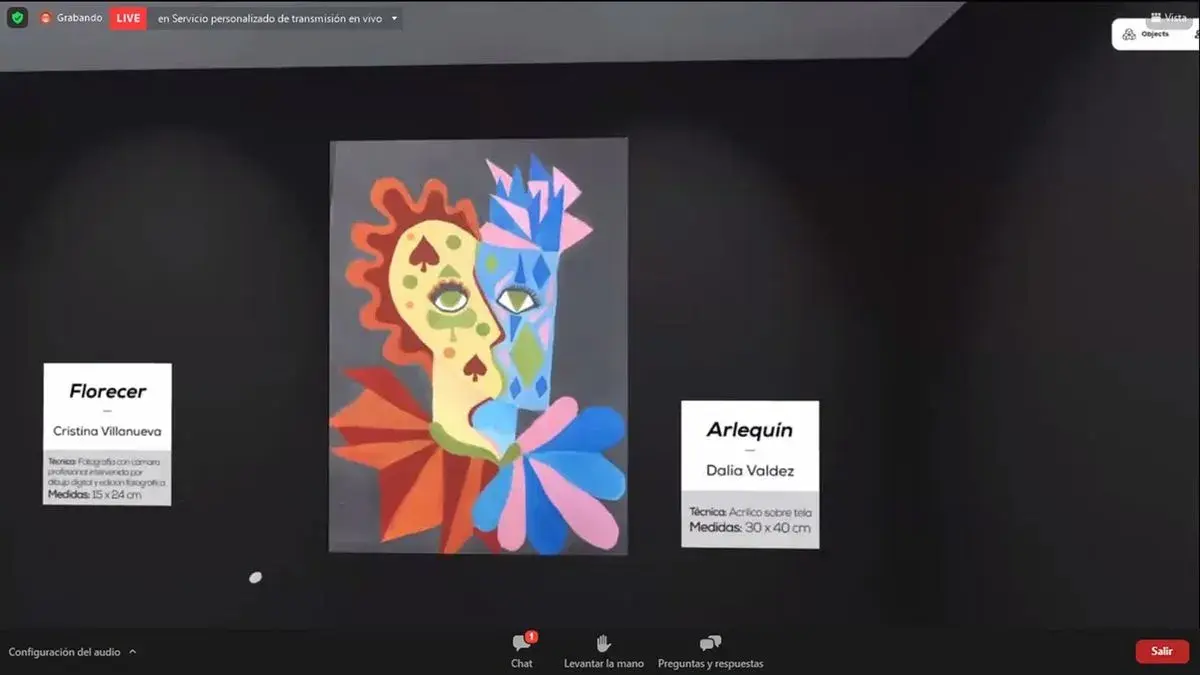Click the Arlequín painting on the wall

(x=478, y=346)
